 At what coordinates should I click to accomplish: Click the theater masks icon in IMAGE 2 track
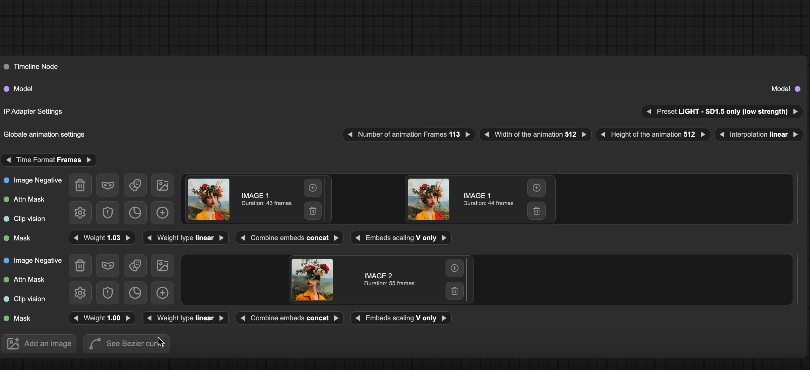[135, 266]
